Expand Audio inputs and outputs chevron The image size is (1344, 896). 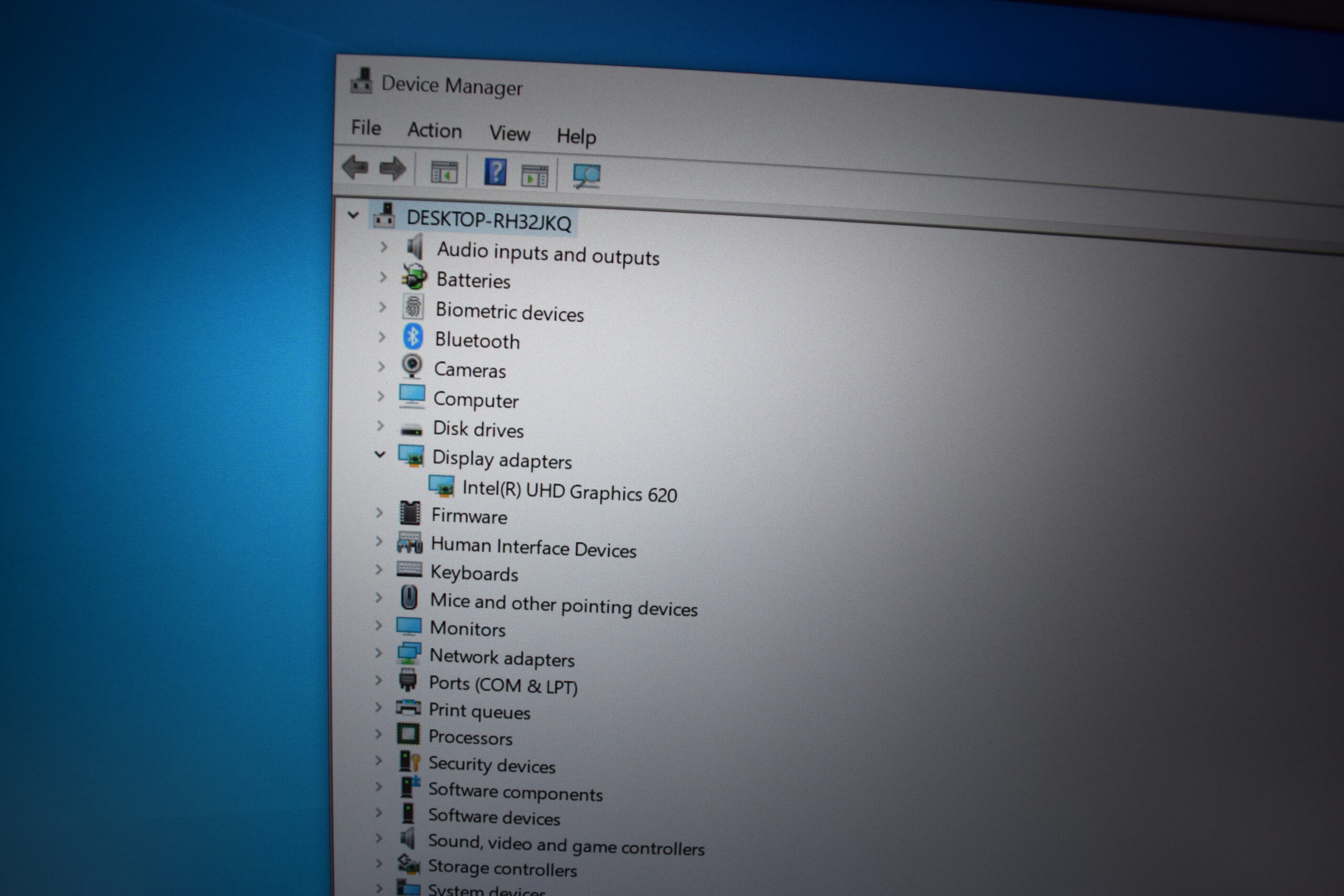tap(383, 247)
